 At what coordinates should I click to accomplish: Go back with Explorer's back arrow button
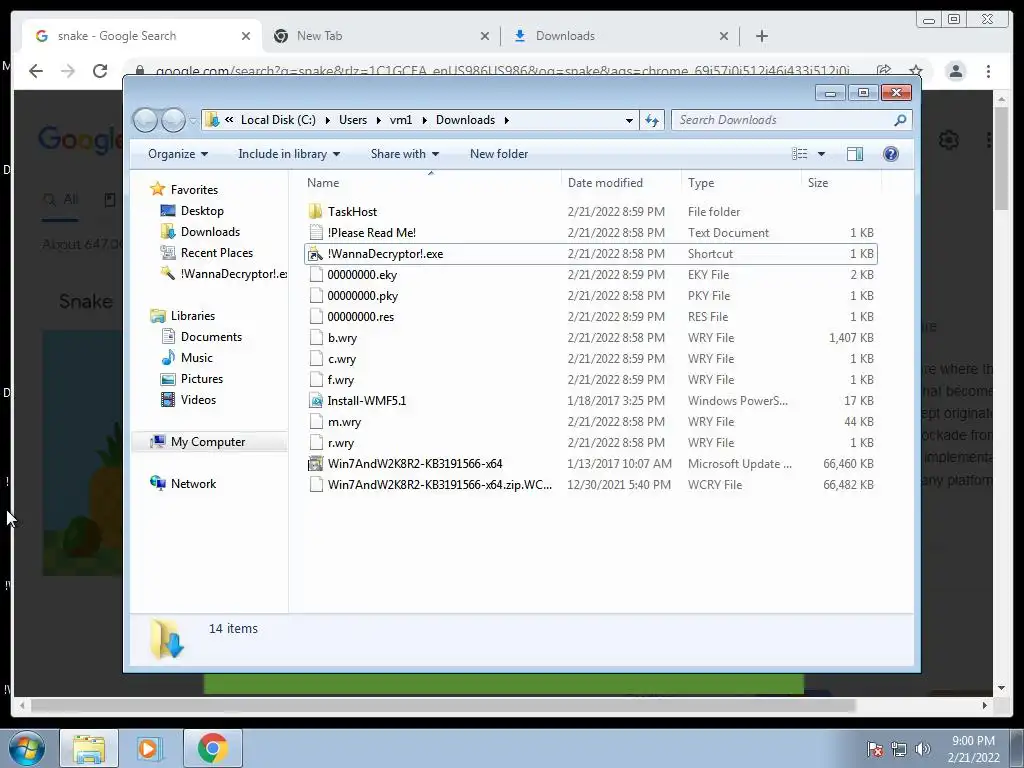point(146,120)
